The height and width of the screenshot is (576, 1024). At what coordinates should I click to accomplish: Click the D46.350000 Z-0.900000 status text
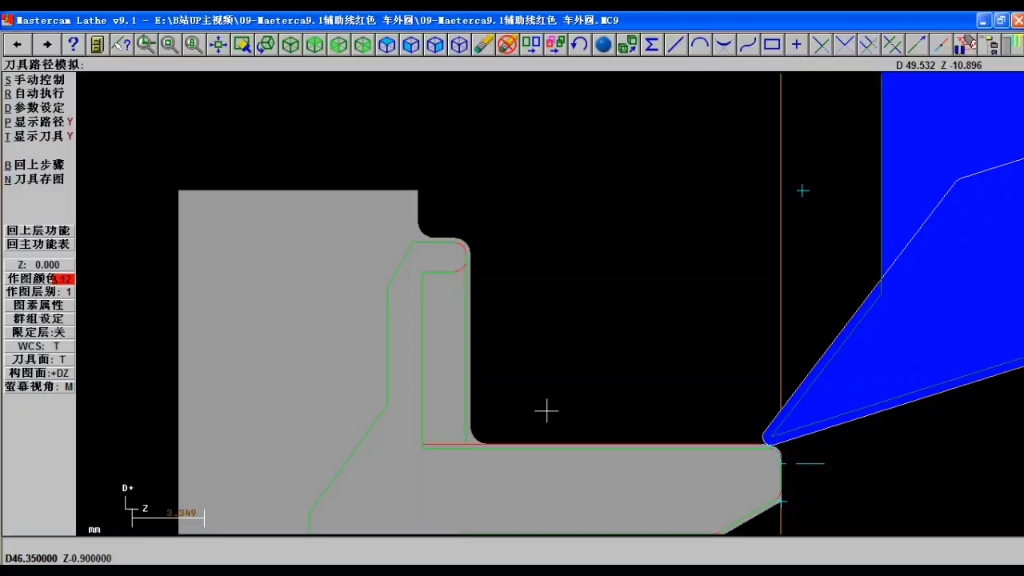58,558
